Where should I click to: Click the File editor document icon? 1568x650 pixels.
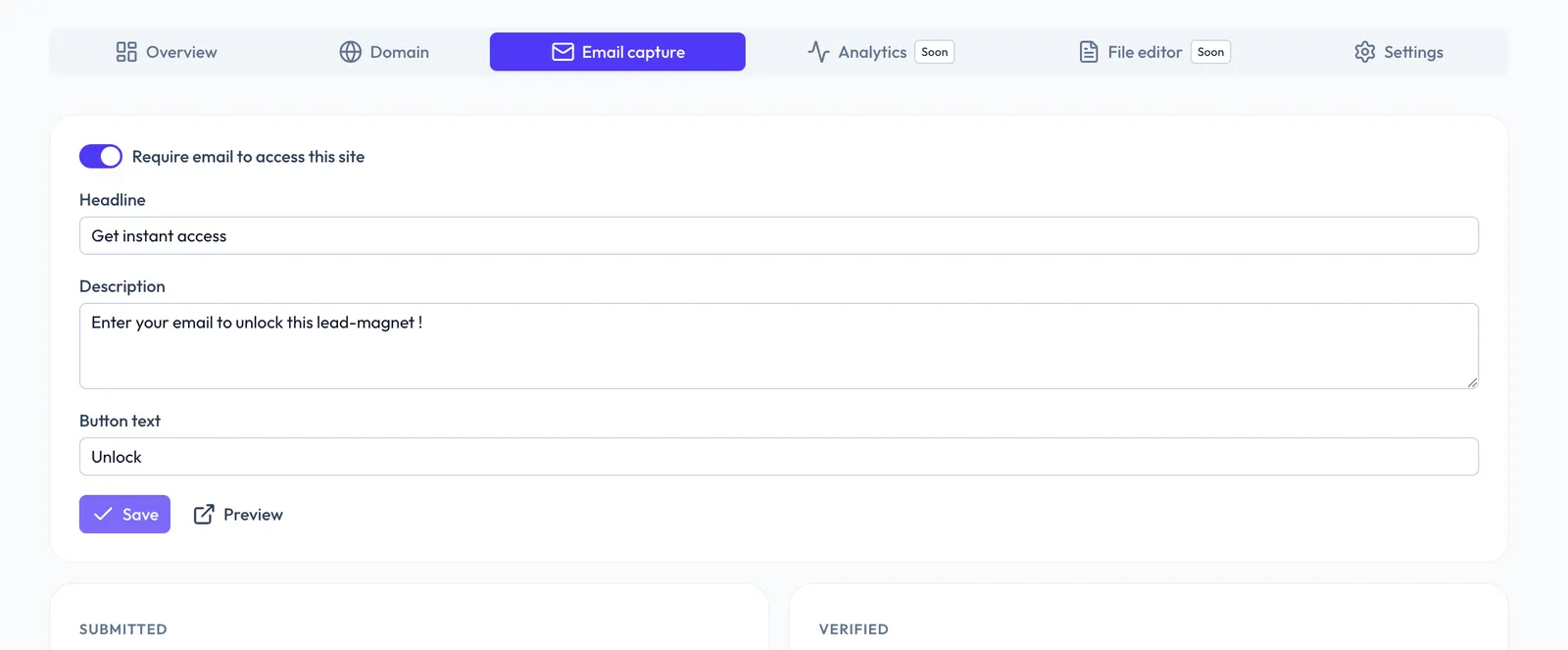1089,52
